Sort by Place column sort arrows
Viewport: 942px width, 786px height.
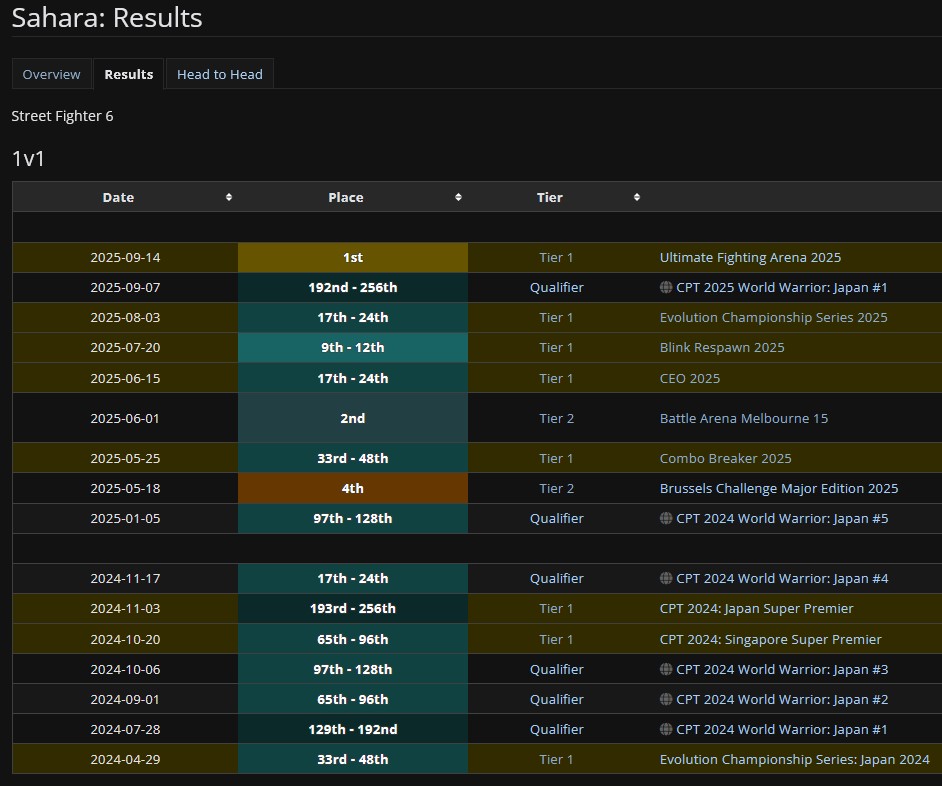458,197
